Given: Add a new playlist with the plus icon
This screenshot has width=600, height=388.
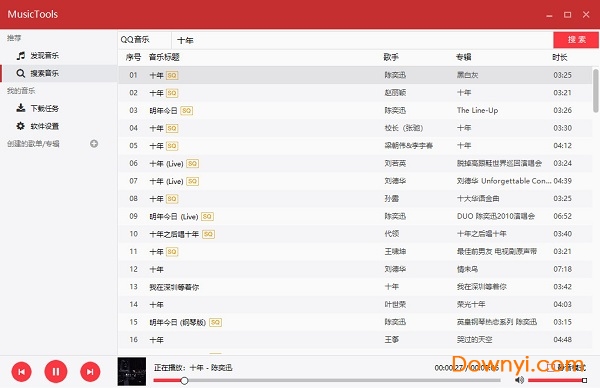Looking at the screenshot, I should coord(94,143).
